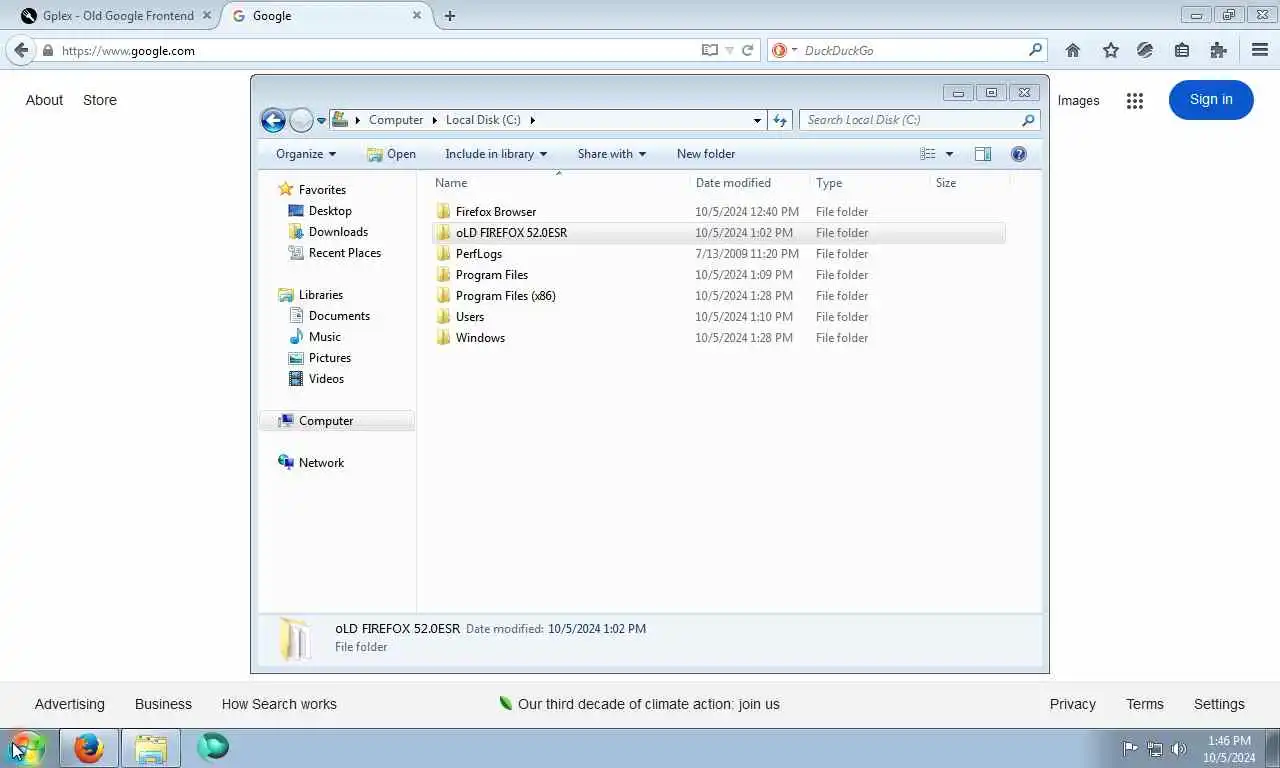Select Libraries in the navigation pane

(x=320, y=295)
